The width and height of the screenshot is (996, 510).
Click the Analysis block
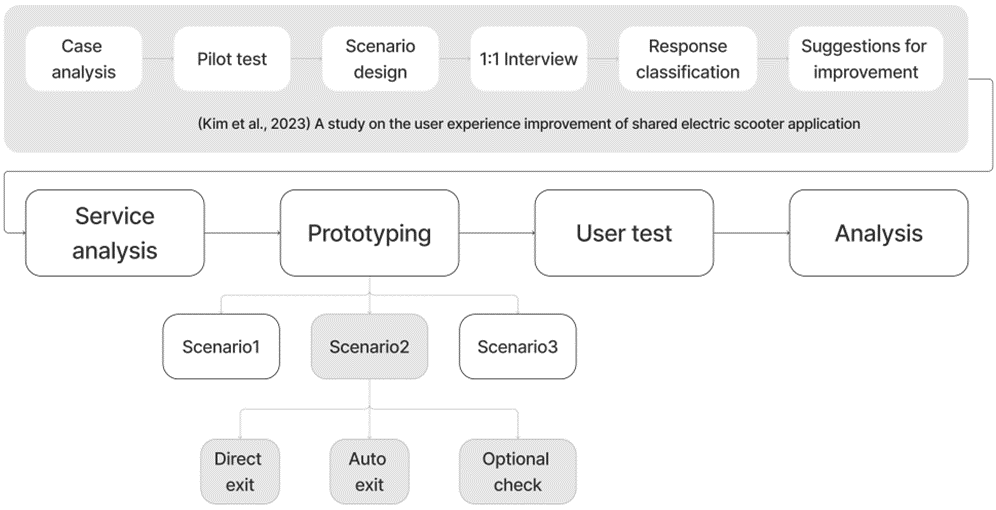pyautogui.click(x=878, y=233)
